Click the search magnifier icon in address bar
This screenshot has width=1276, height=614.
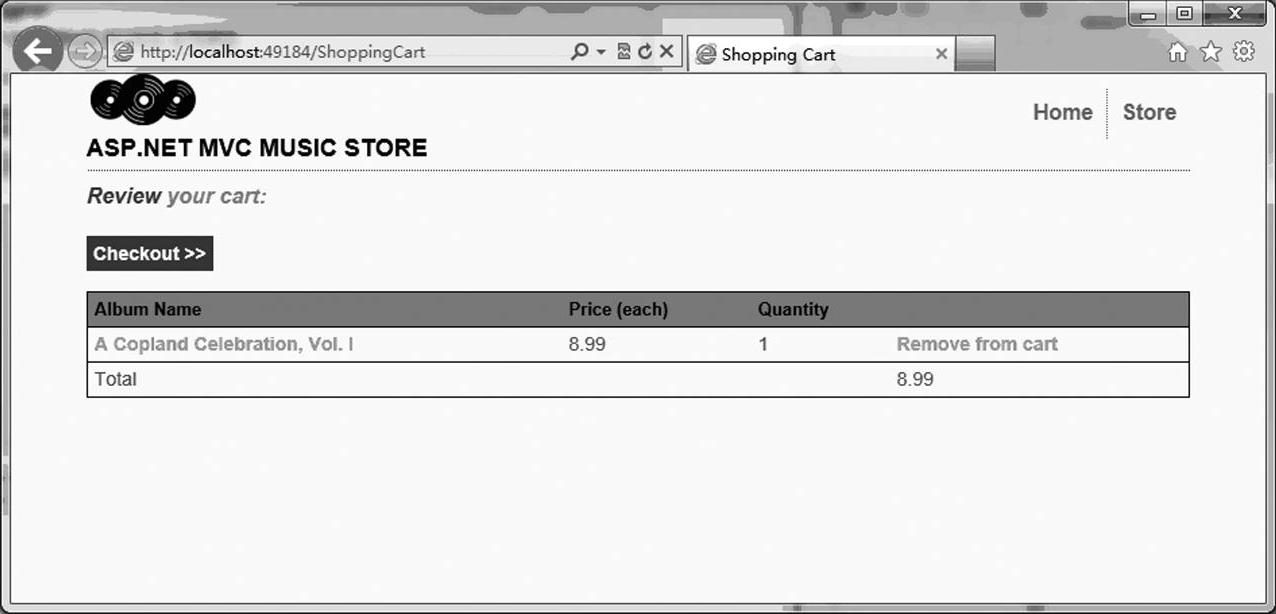(x=579, y=52)
